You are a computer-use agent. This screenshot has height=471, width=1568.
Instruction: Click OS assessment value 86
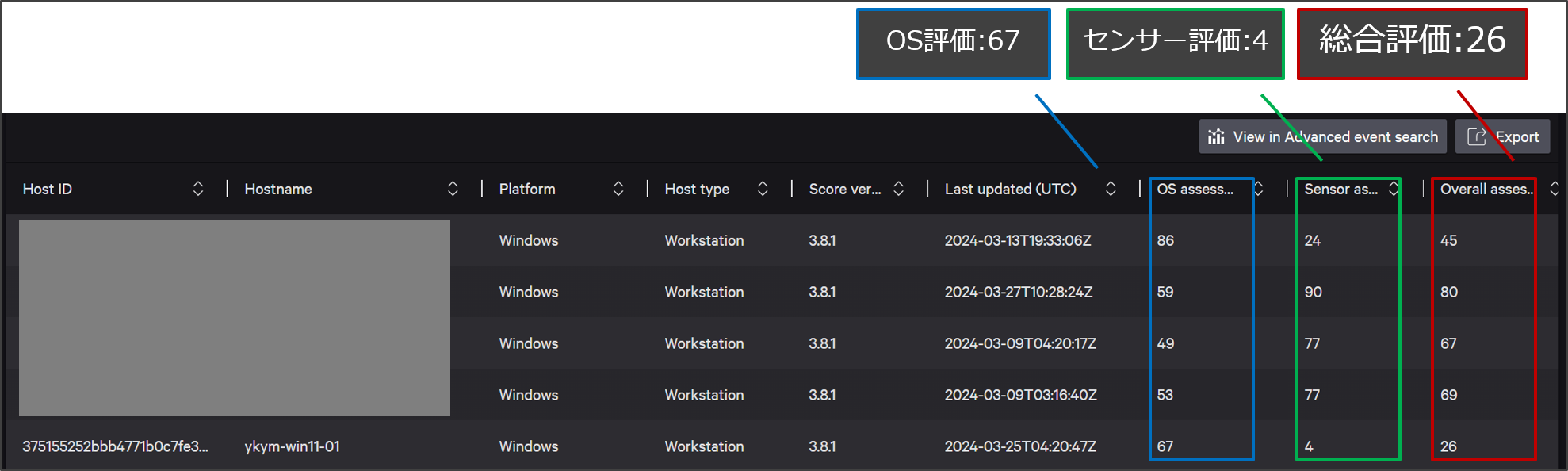(x=1165, y=240)
